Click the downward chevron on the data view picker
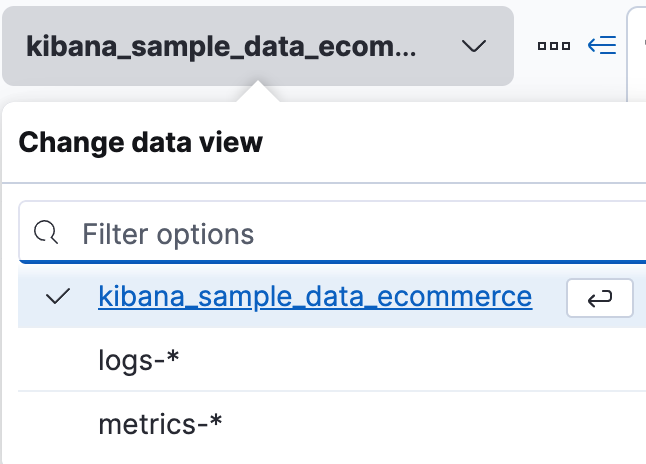This screenshot has height=464, width=646. [474, 46]
